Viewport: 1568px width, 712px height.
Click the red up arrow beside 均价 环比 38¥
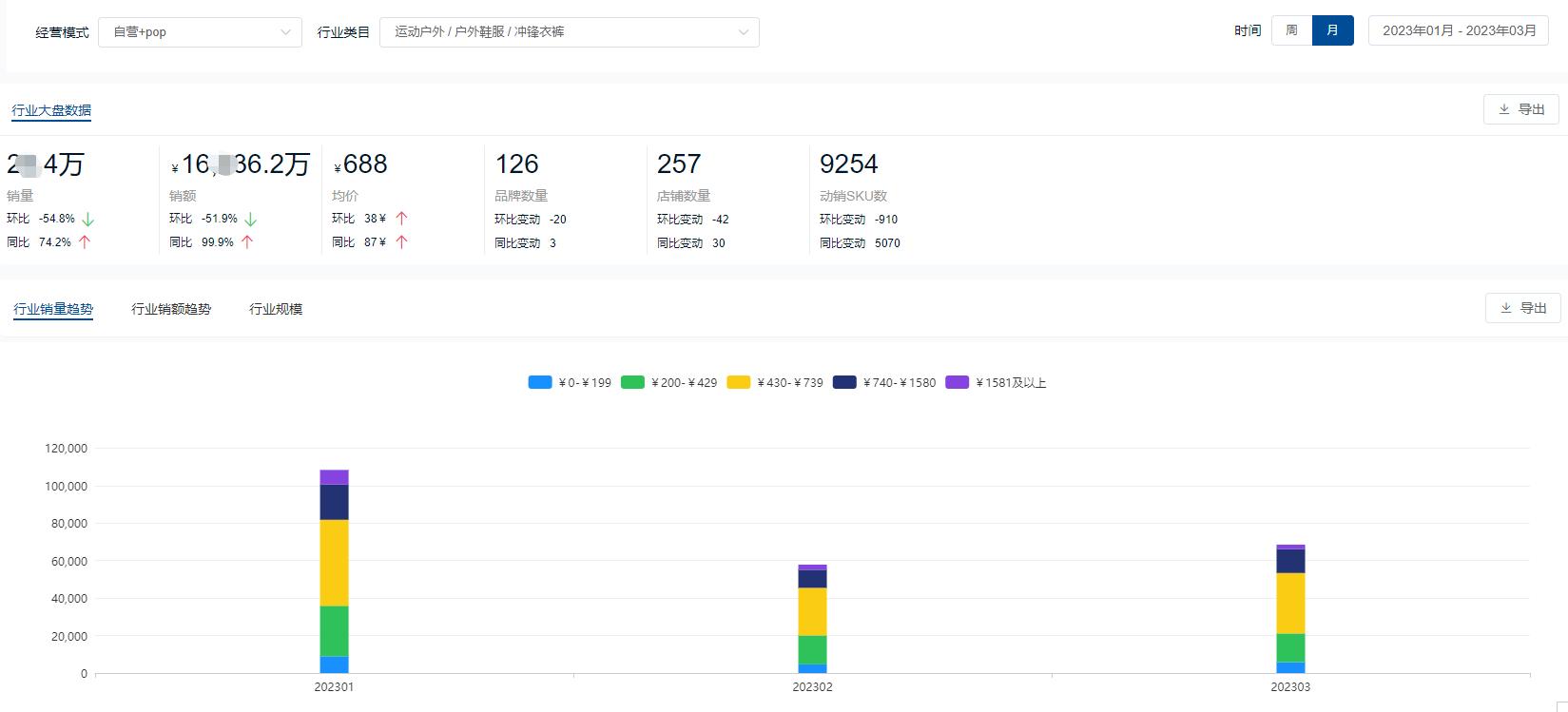pyautogui.click(x=401, y=219)
